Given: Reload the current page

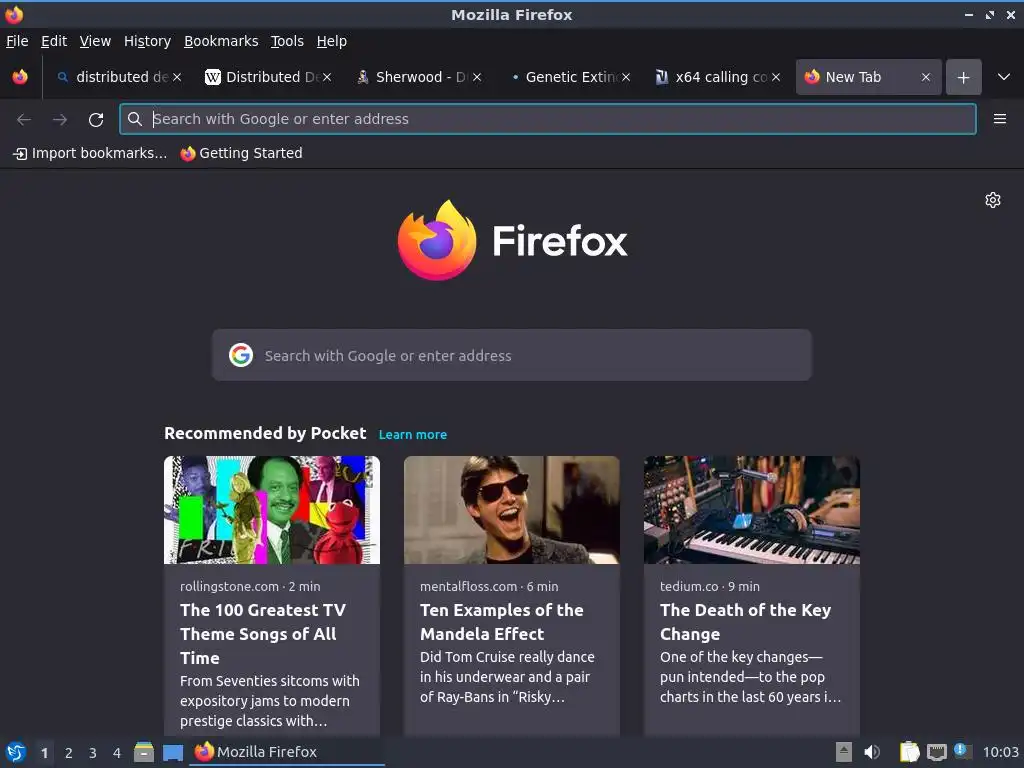Looking at the screenshot, I should (96, 120).
